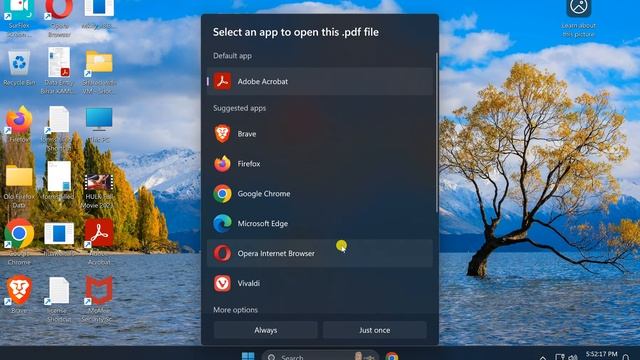This screenshot has height=360, width=640.
Task: Select Adobe Acrobat as the default app
Action: [320, 81]
